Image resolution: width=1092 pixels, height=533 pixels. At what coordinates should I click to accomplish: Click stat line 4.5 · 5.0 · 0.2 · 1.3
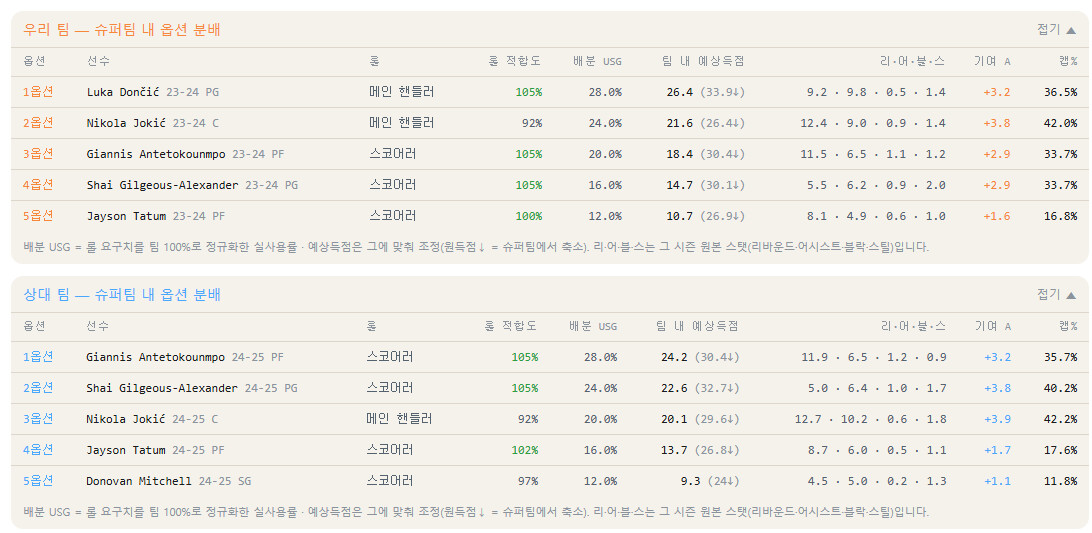(877, 481)
